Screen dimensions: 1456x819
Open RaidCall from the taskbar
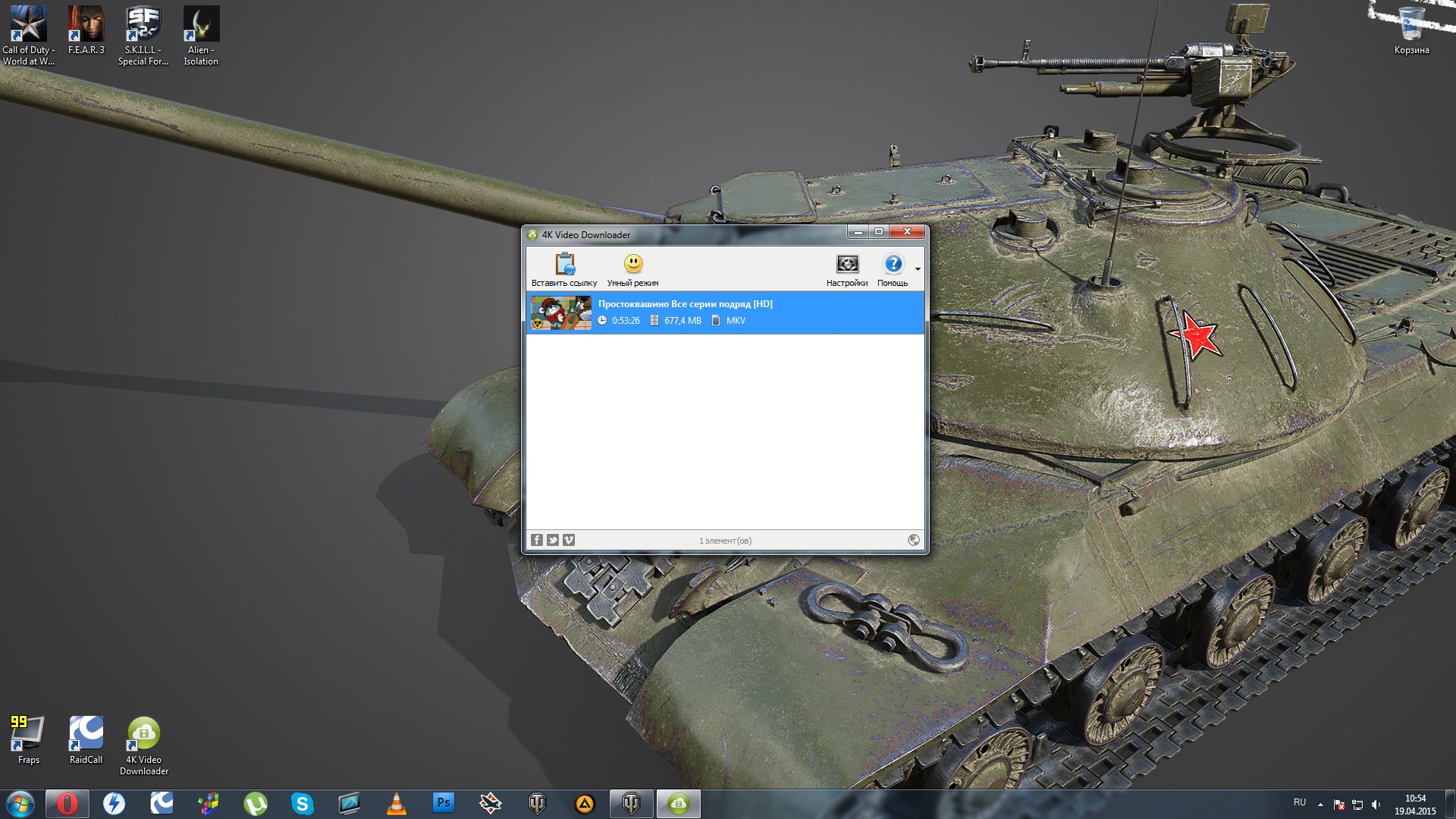pyautogui.click(x=162, y=804)
